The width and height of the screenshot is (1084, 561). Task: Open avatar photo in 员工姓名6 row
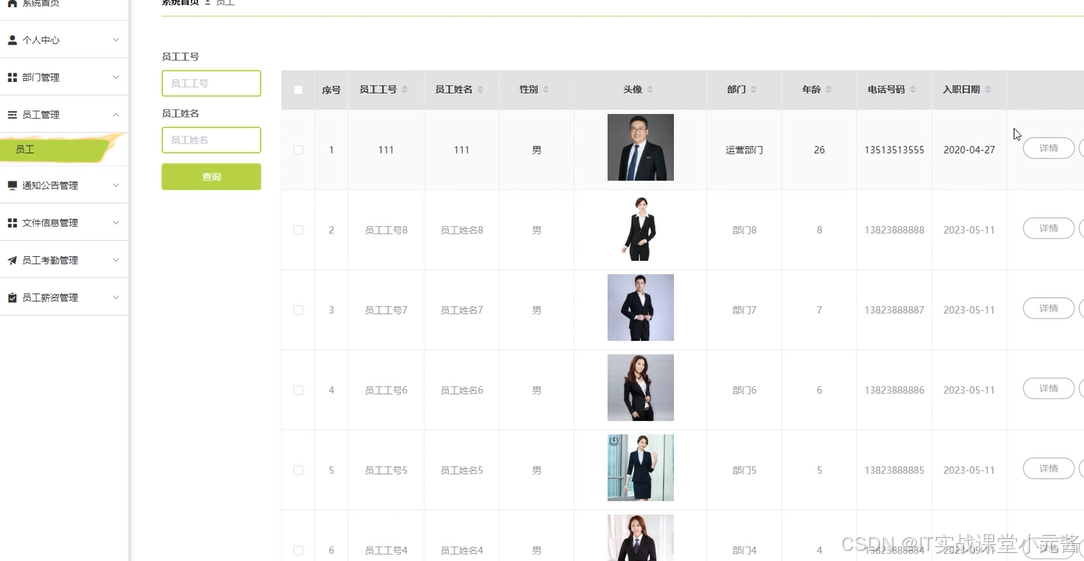(x=640, y=388)
